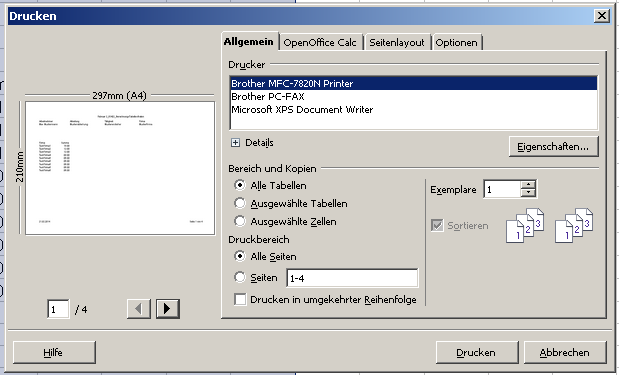
Task: Open the Optionen tab
Action: pos(456,43)
